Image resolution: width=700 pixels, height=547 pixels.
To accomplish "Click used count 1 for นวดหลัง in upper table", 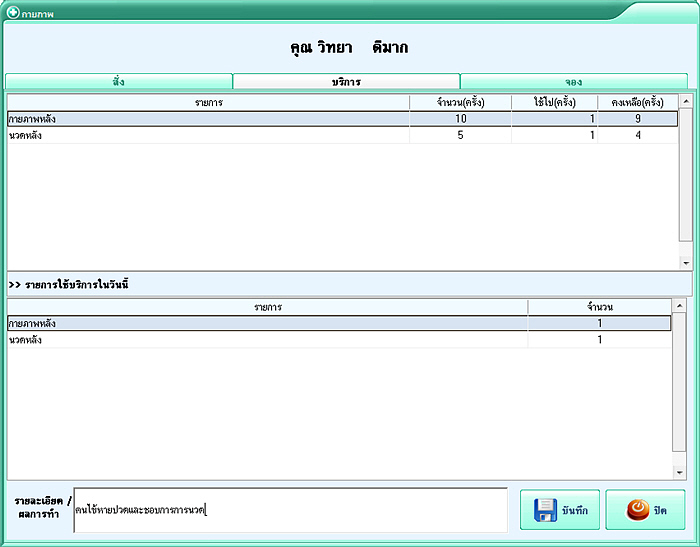I will pyautogui.click(x=554, y=135).
